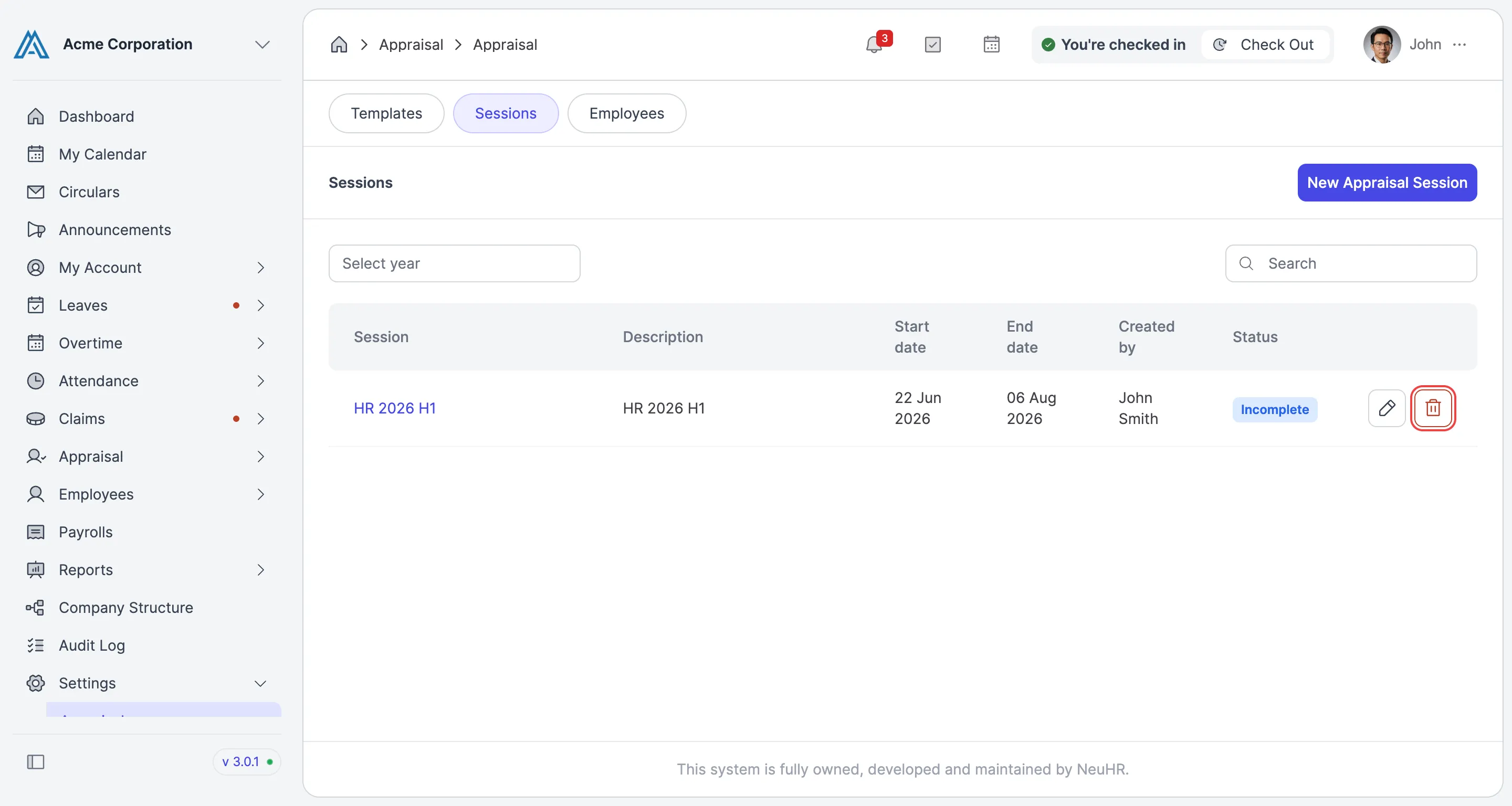
Task: Expand the Overtime submenu chevron
Action: pos(260,343)
